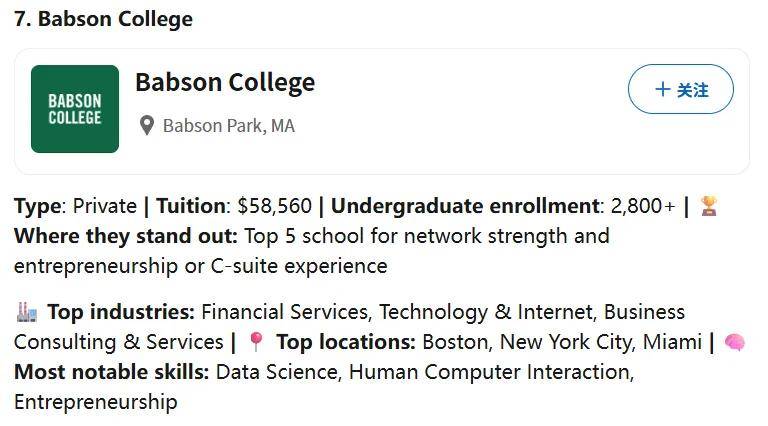Click the plus icon in follow button

pyautogui.click(x=662, y=89)
